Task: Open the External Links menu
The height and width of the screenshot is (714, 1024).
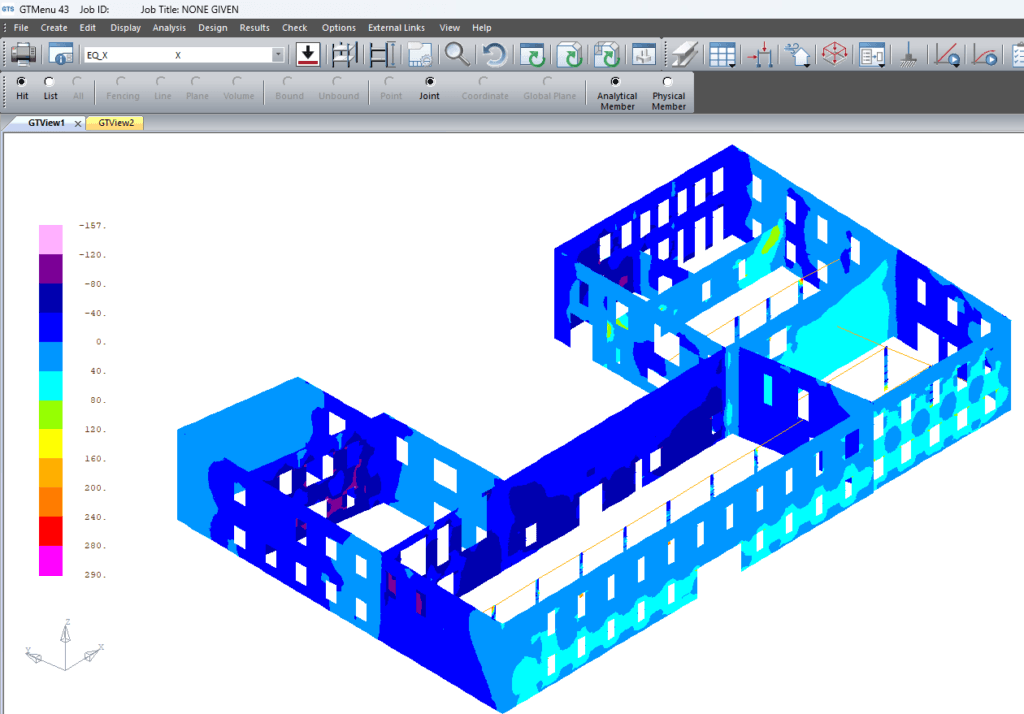Action: 396,28
